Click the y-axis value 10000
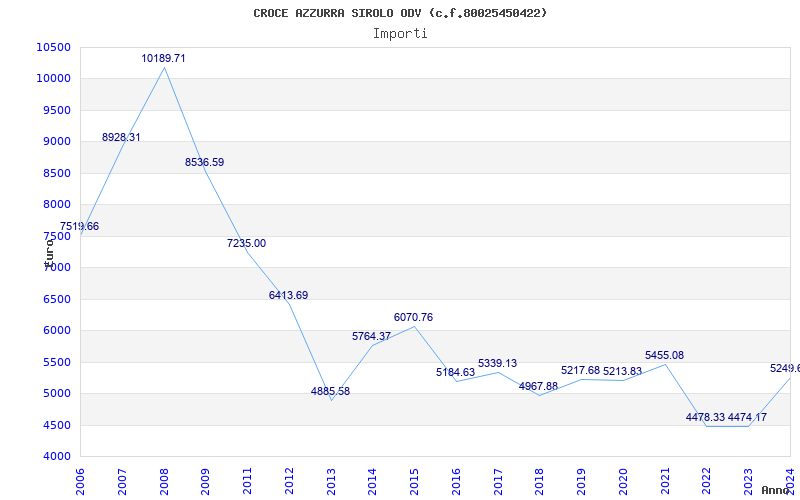 coord(54,79)
